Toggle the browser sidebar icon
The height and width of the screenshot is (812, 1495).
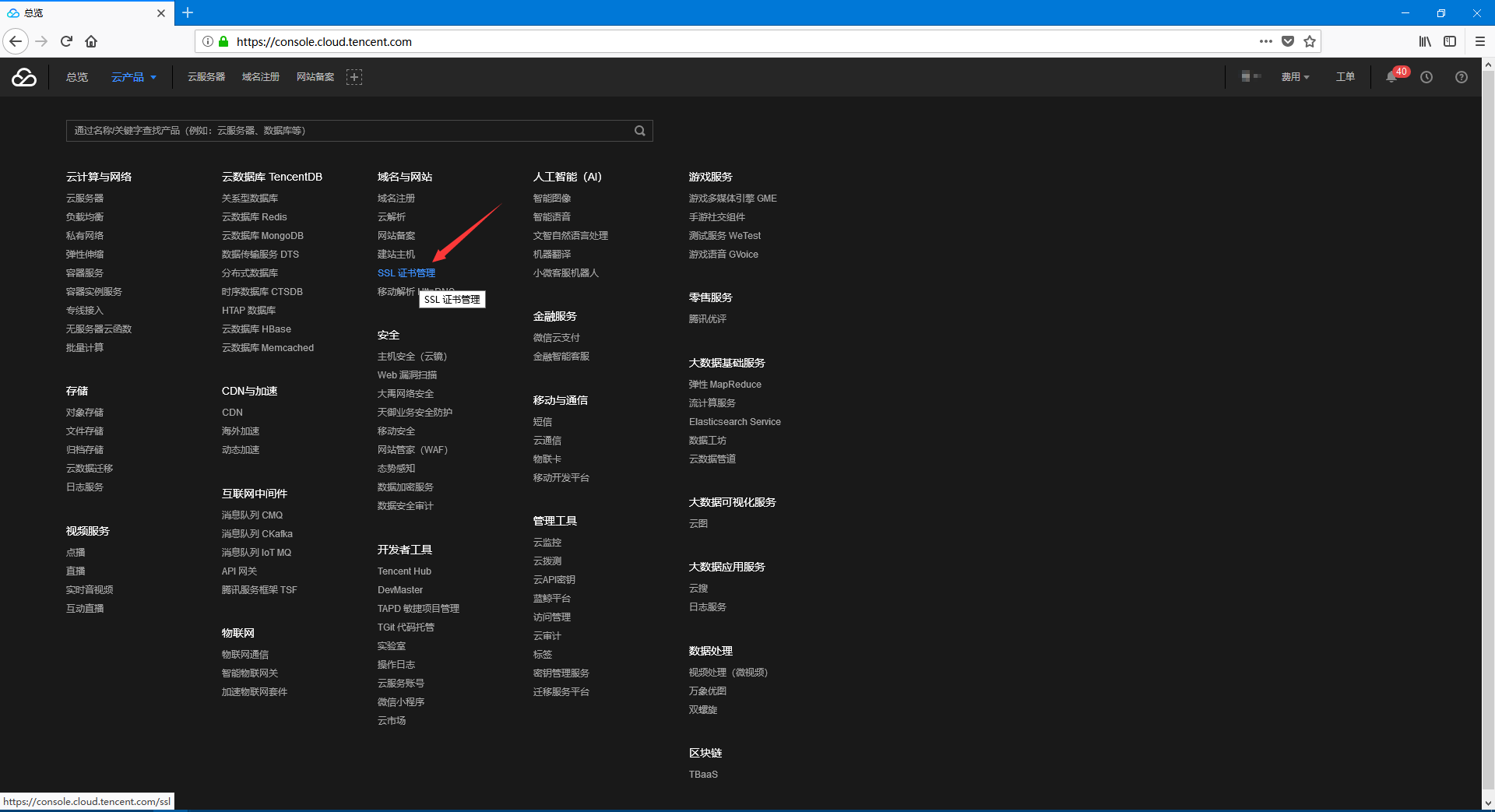point(1450,41)
